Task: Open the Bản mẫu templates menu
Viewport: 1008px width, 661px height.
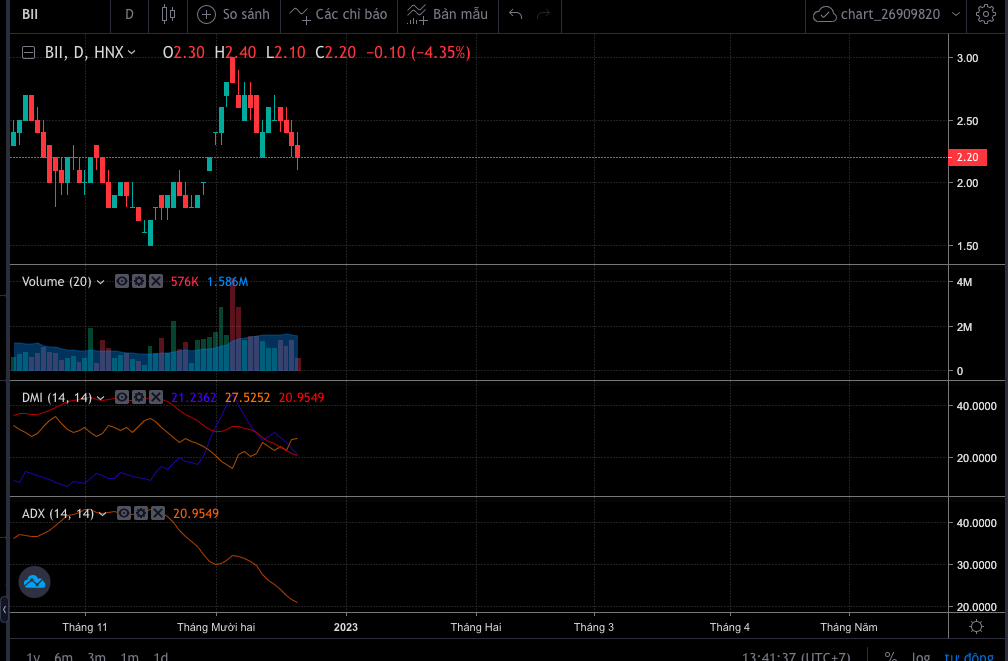Action: tap(448, 14)
